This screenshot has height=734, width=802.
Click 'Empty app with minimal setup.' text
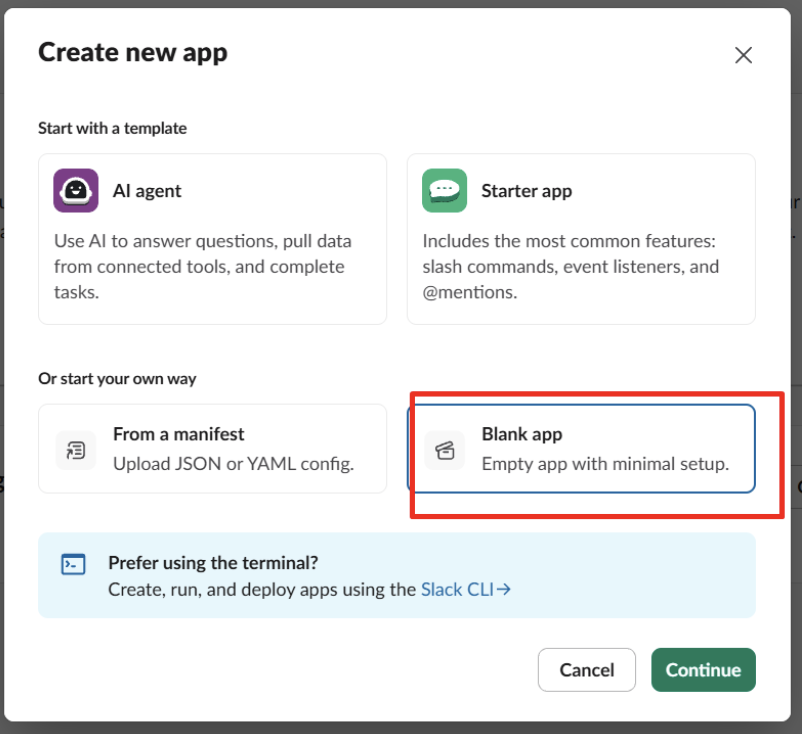pos(605,463)
